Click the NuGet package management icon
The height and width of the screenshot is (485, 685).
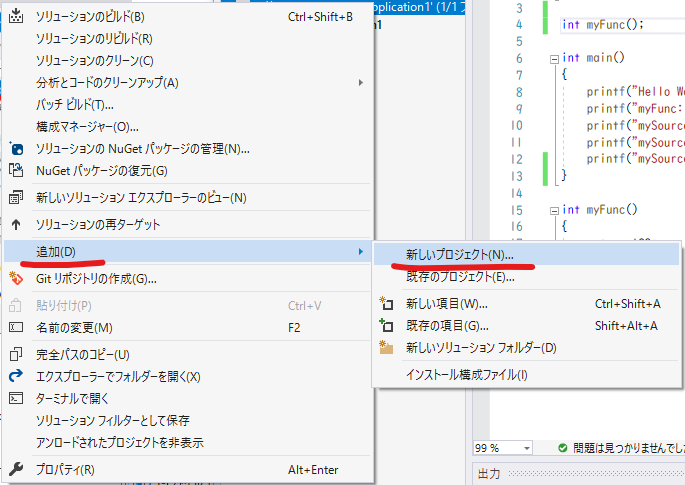tap(16, 149)
